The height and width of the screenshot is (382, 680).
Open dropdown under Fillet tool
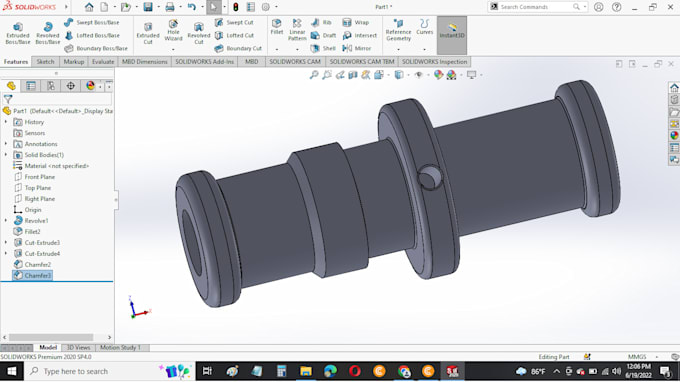[277, 49]
